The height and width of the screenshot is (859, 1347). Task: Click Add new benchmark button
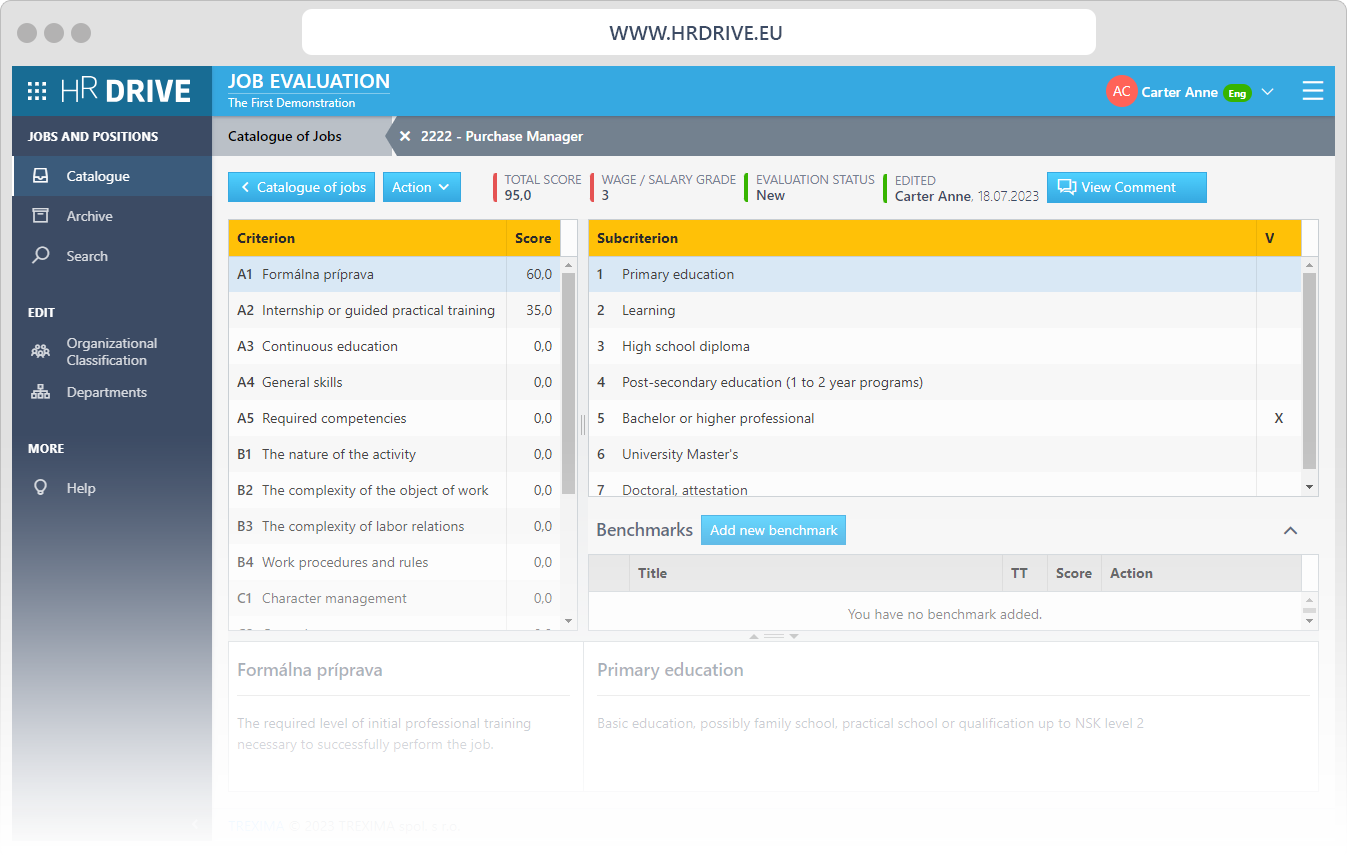773,530
